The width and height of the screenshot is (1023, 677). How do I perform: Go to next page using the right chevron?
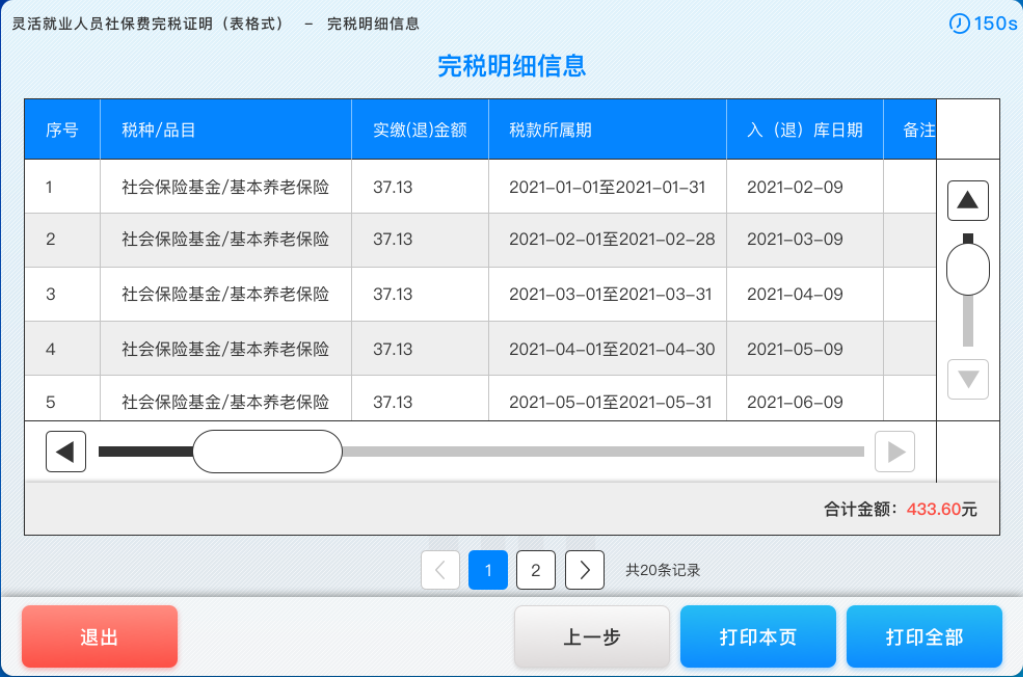pos(583,570)
